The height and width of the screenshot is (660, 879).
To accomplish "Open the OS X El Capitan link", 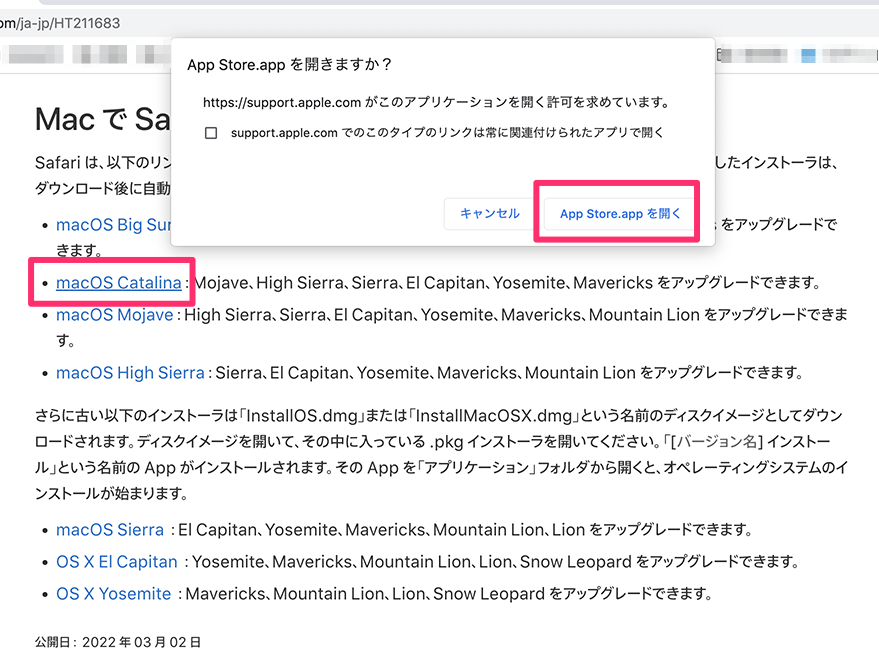I will coord(117,561).
